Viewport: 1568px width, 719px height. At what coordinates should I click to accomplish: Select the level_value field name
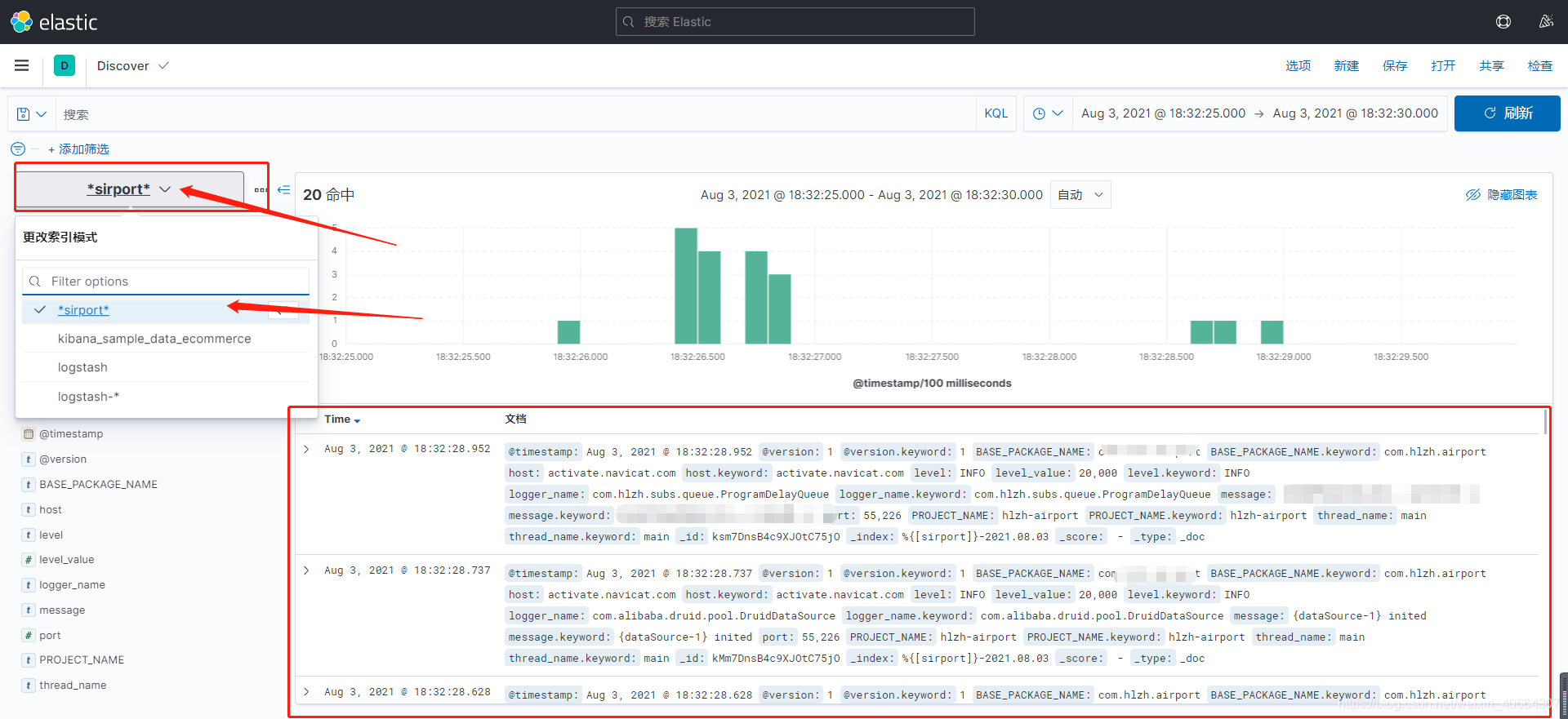[67, 560]
